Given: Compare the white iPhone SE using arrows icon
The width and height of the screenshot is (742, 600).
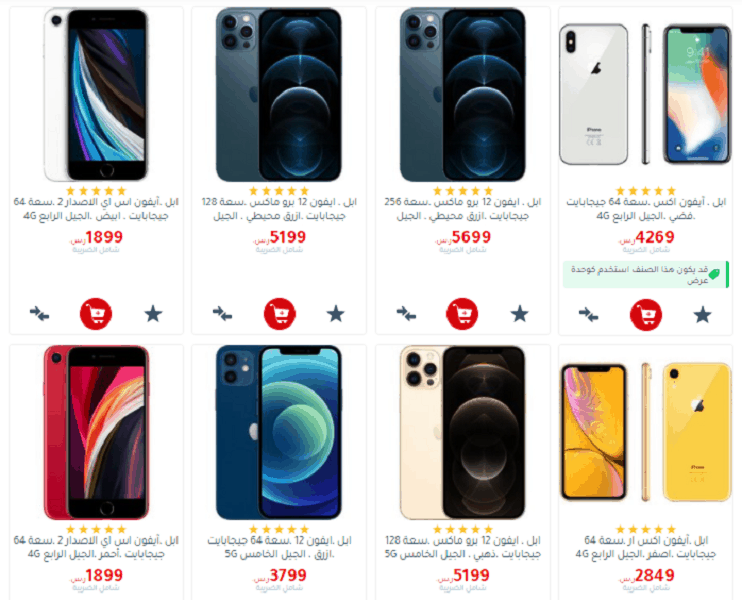Looking at the screenshot, I should tap(39, 313).
